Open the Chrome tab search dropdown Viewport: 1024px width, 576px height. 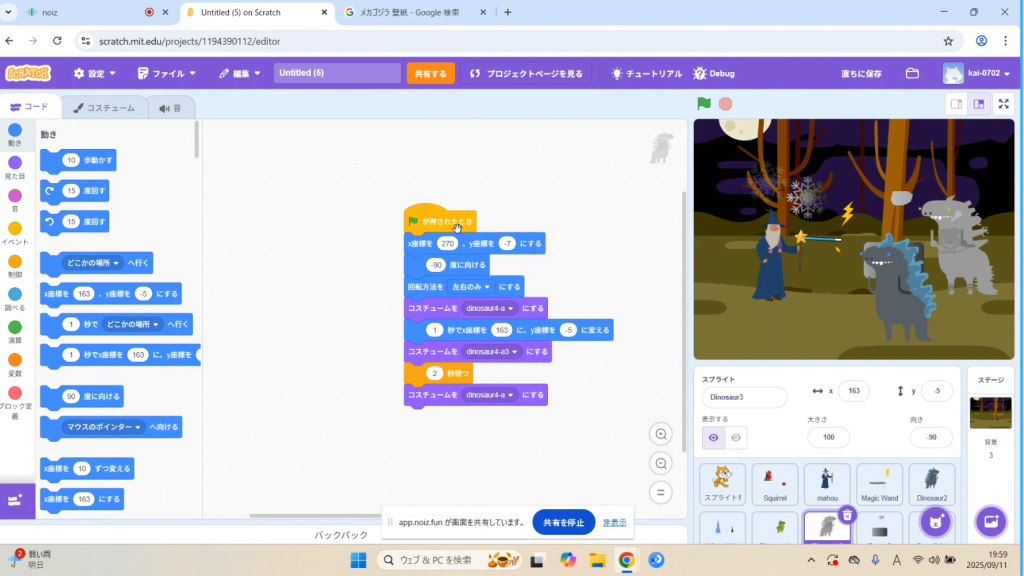pos(8,12)
